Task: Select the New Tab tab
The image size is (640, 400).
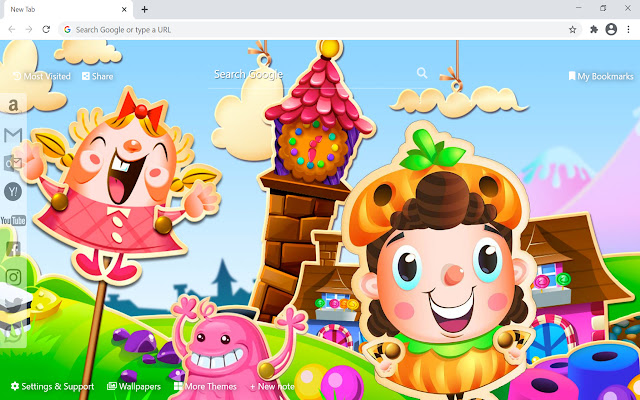Action: pos(67,9)
